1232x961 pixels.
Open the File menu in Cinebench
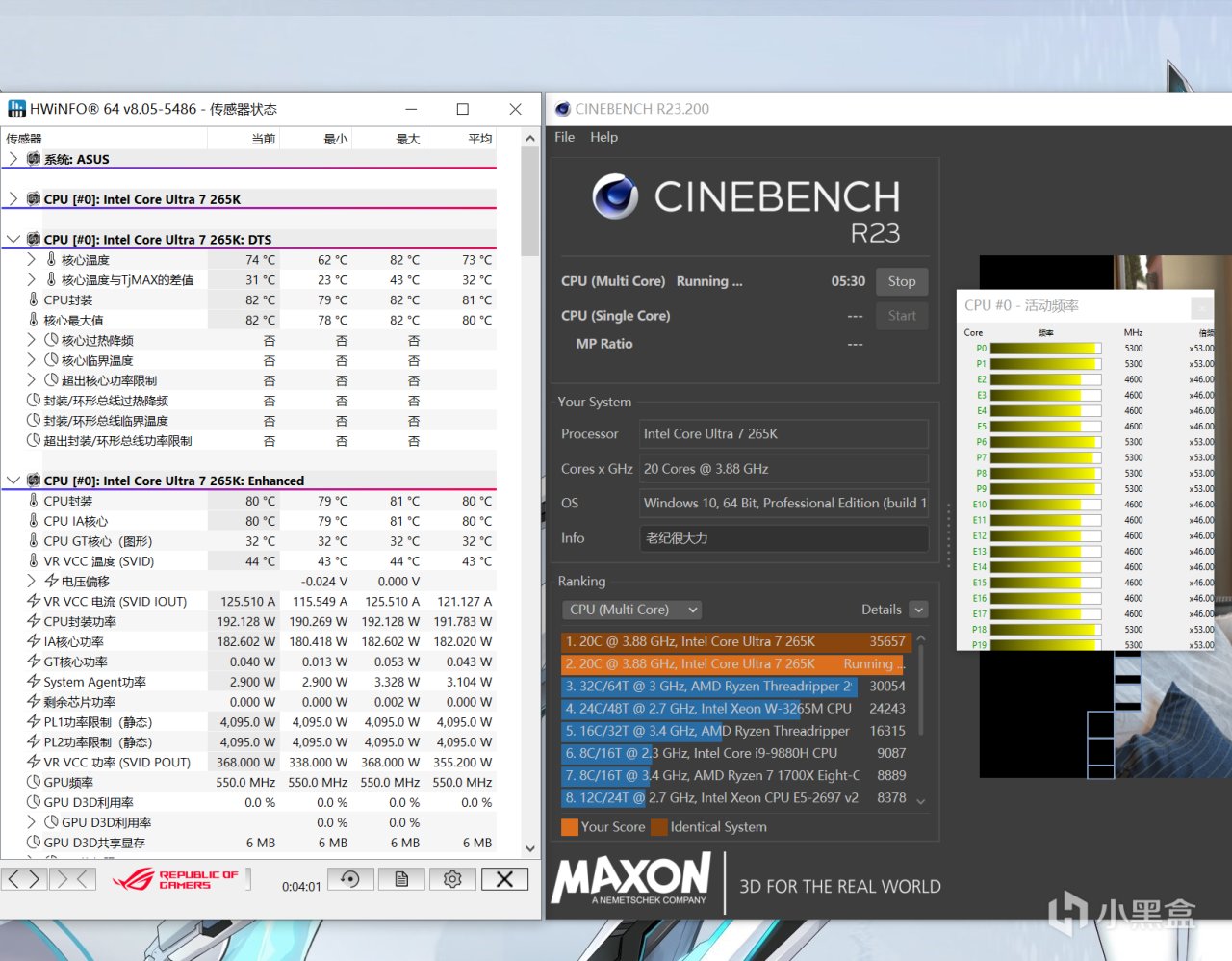[564, 137]
